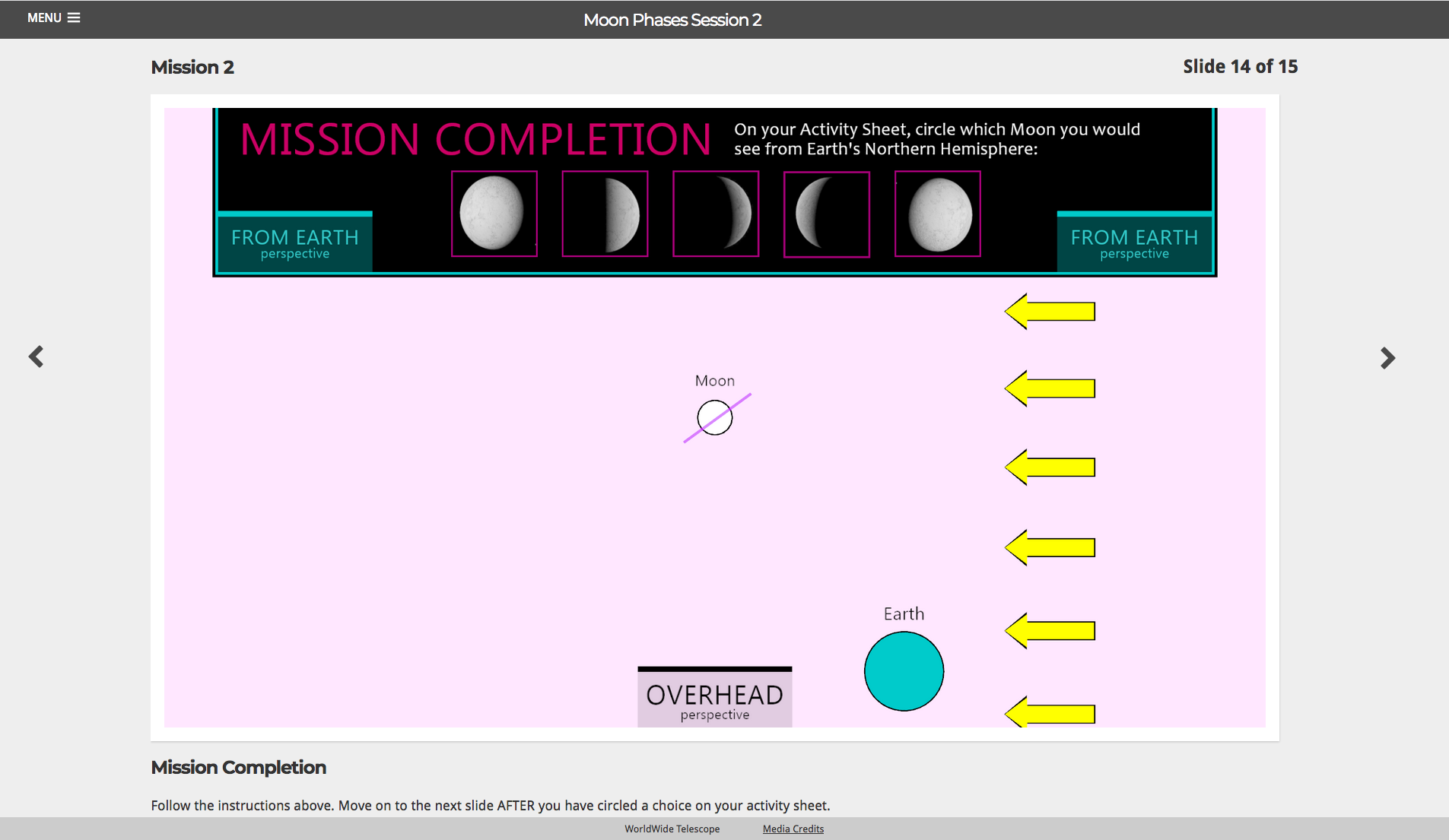Click the WorldWide Telescope footer text

click(672, 829)
